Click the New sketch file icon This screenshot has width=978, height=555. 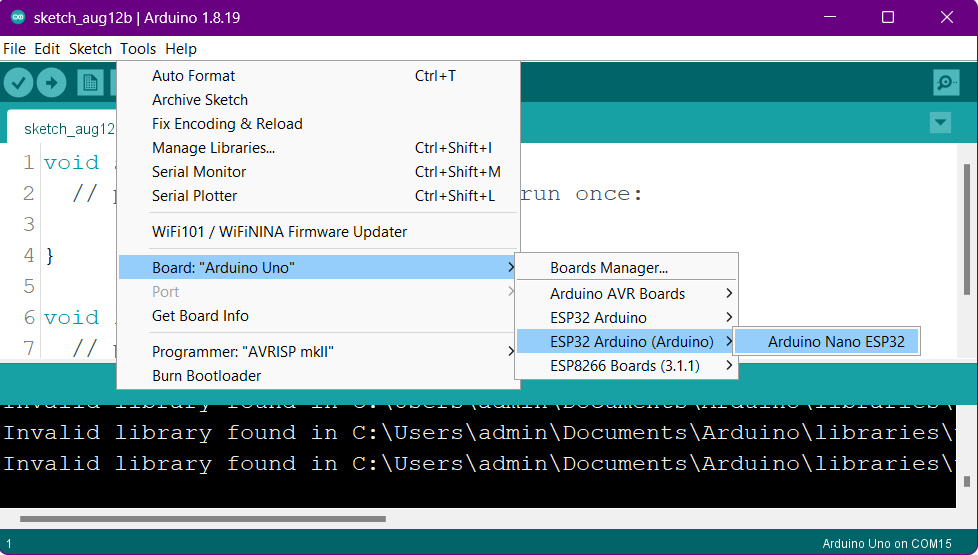pyautogui.click(x=90, y=83)
